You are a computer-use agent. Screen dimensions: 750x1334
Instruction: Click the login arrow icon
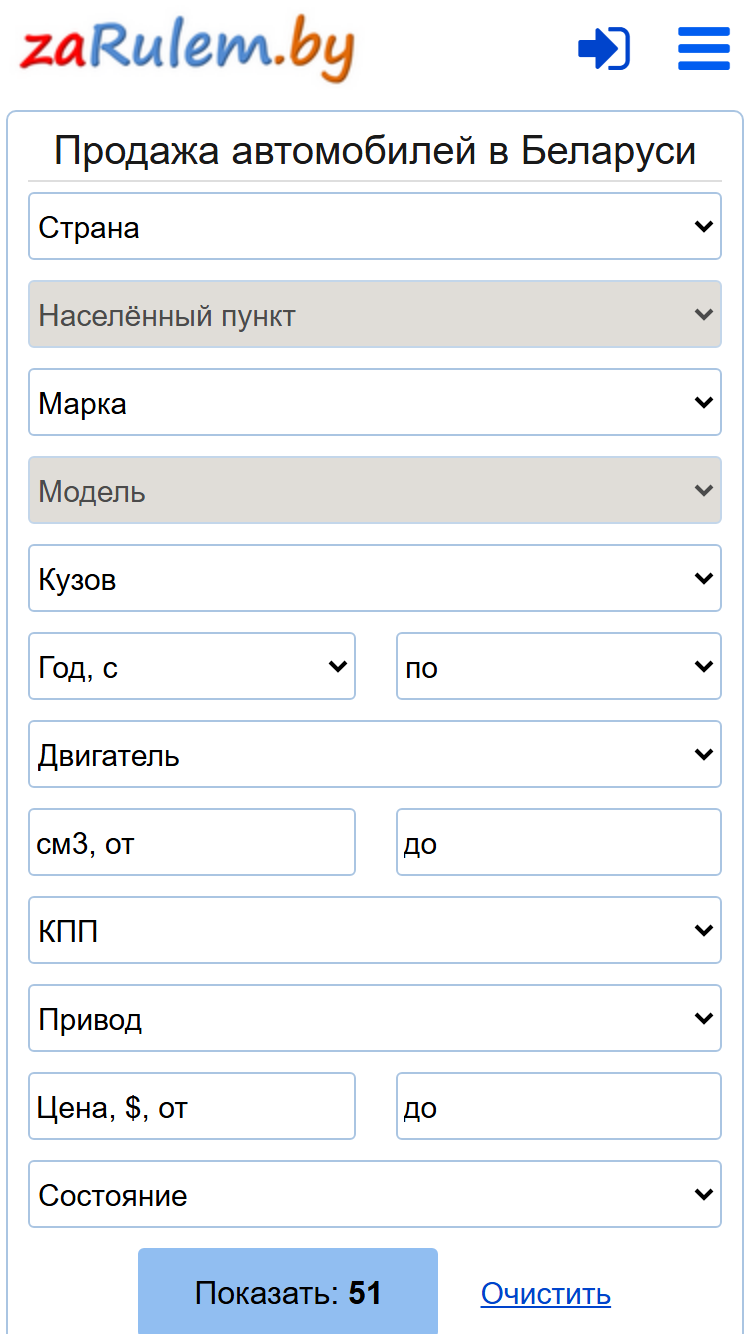pyautogui.click(x=604, y=48)
